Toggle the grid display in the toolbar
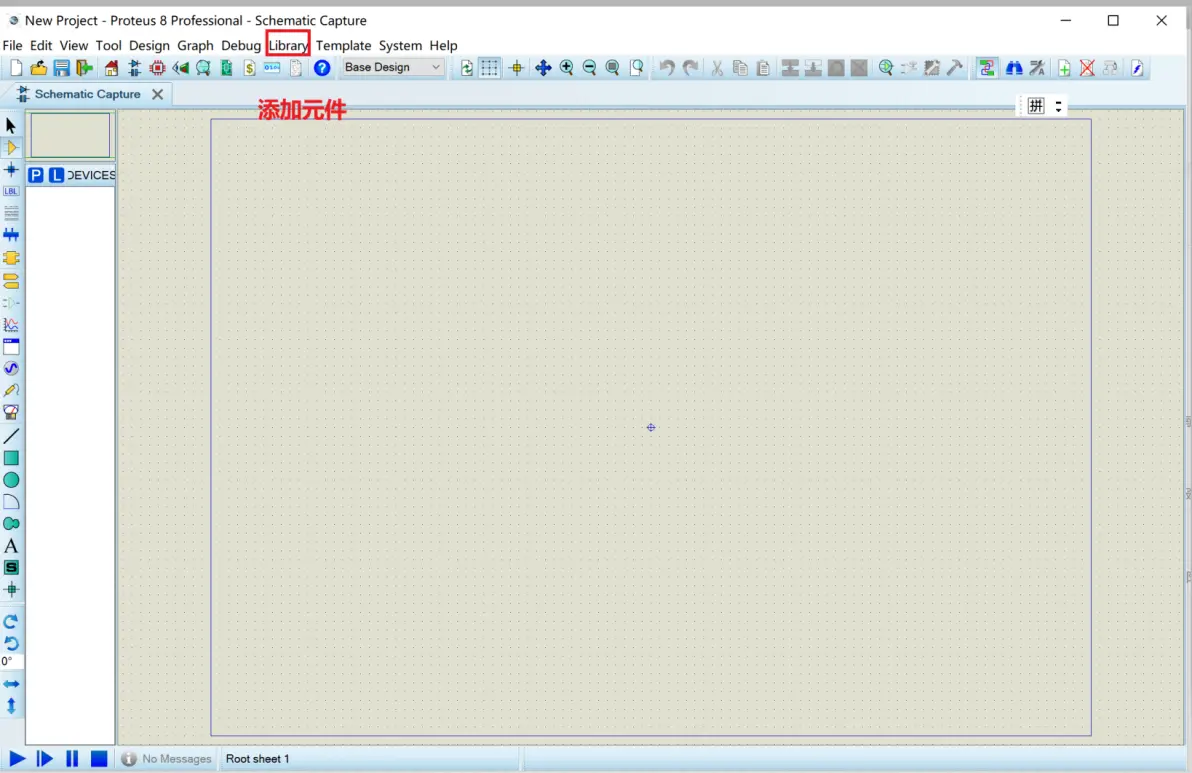 coord(490,68)
